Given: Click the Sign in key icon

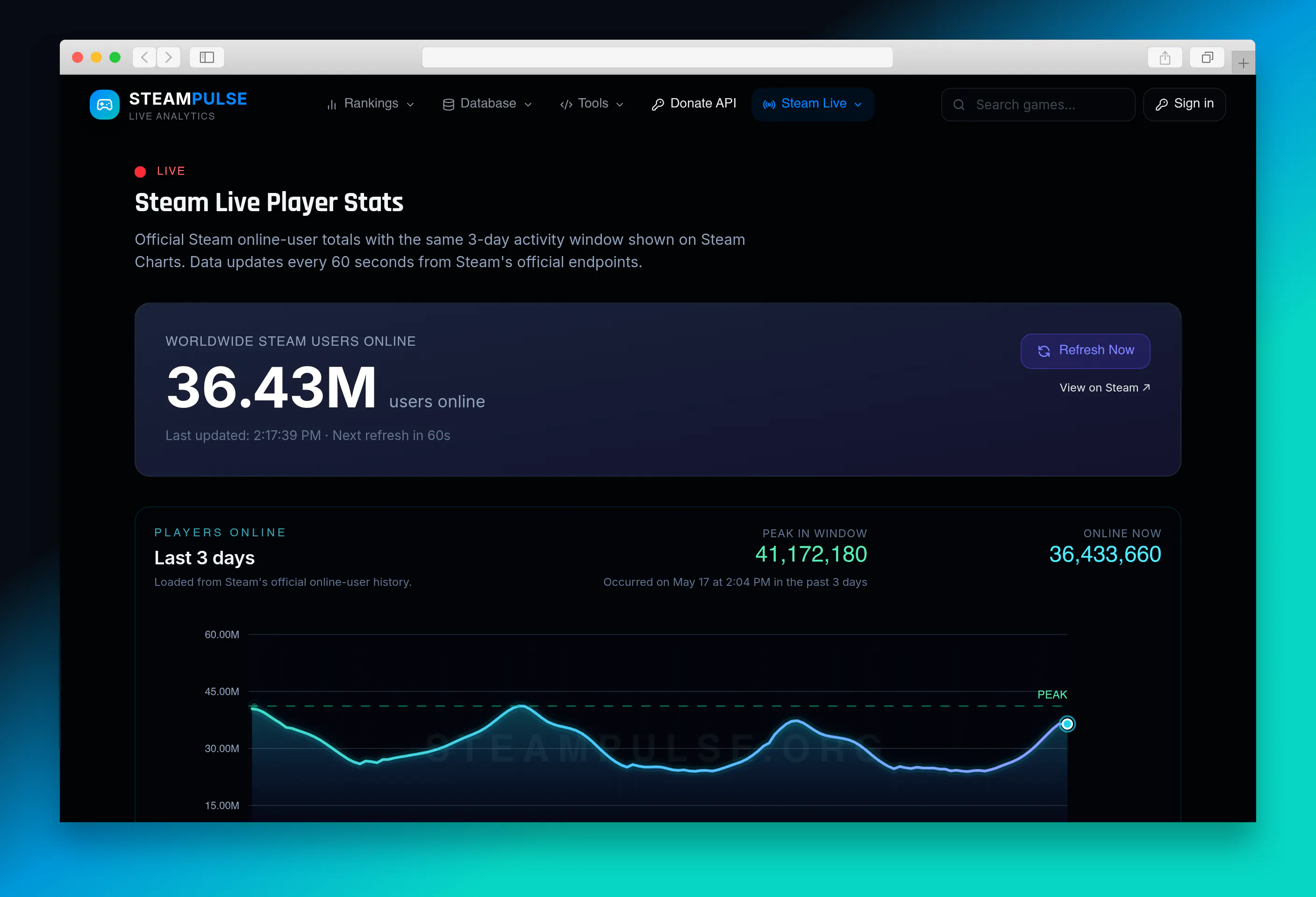Looking at the screenshot, I should click(x=1161, y=105).
